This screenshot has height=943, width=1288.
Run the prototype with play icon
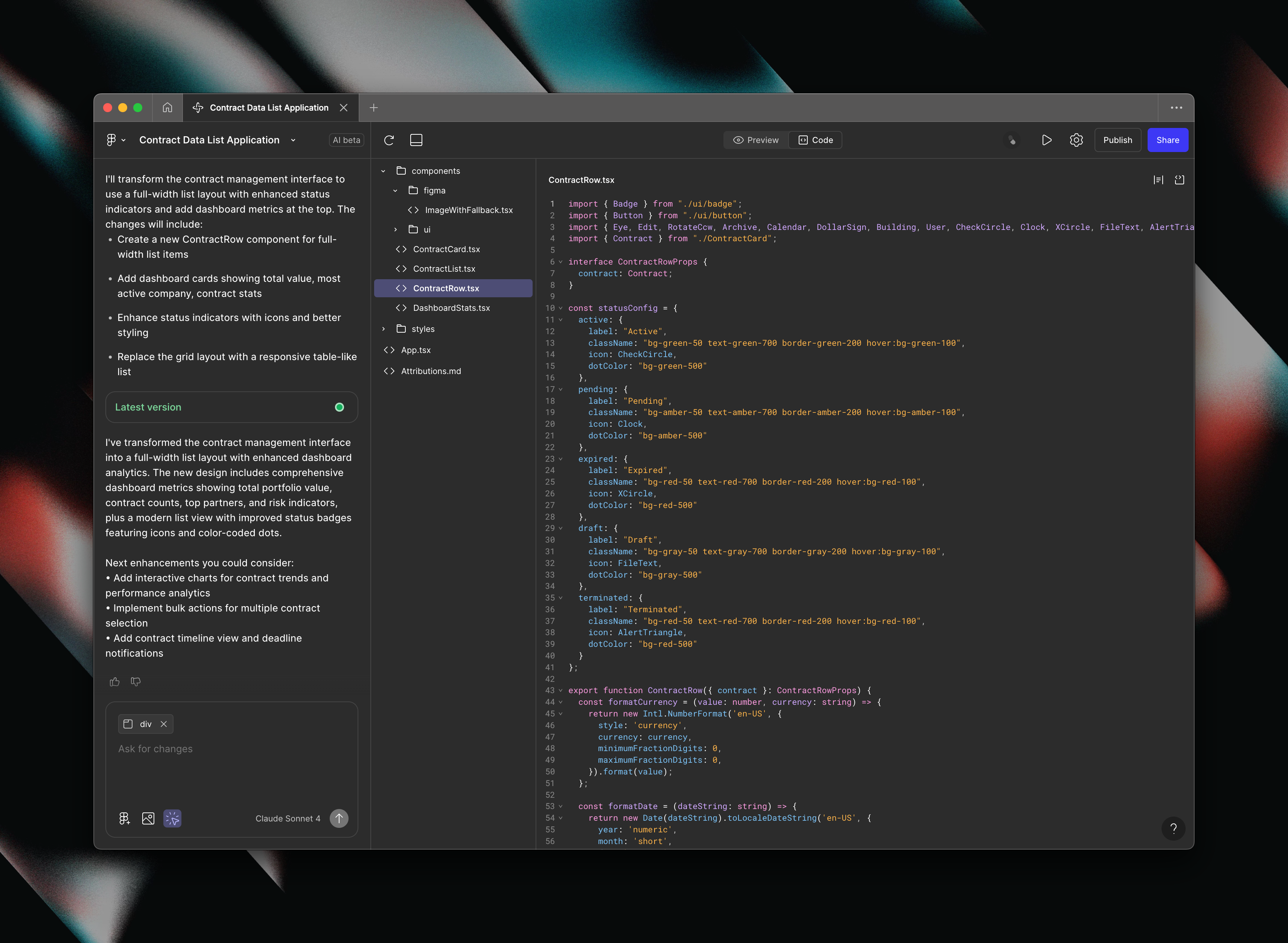pos(1046,140)
